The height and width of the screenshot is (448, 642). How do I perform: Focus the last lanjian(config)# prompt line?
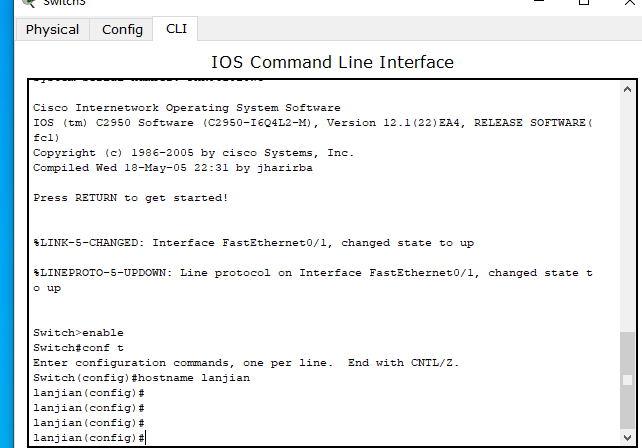coord(89,438)
